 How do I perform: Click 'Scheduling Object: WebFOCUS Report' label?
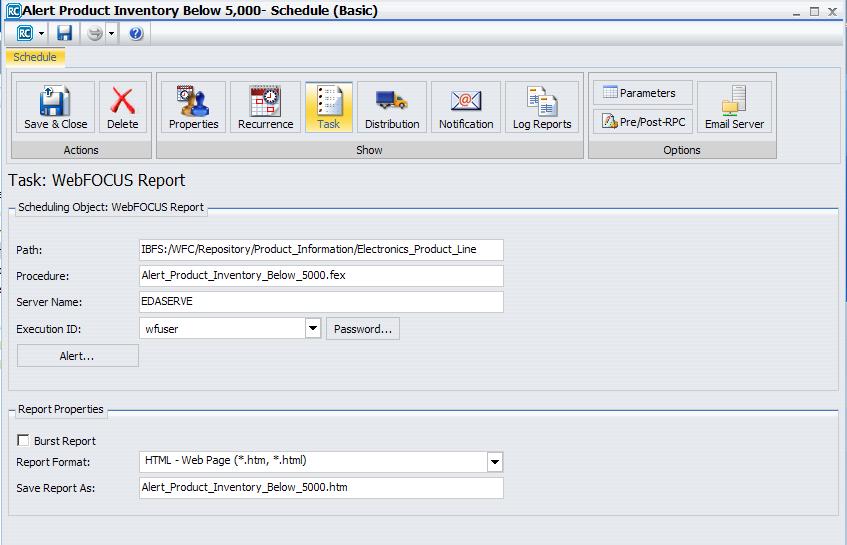coord(111,207)
